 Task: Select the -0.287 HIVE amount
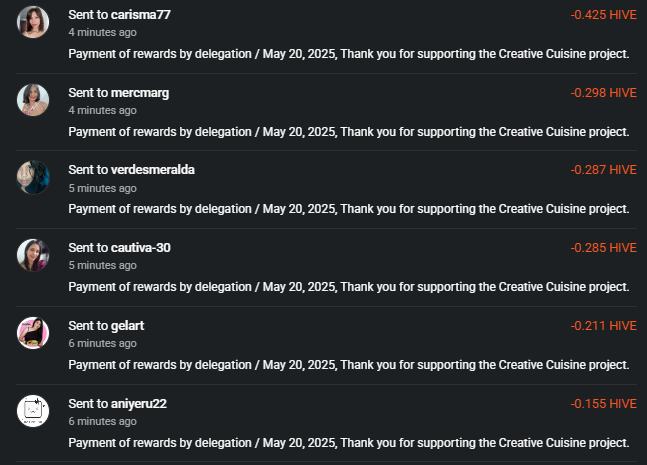[x=604, y=170]
